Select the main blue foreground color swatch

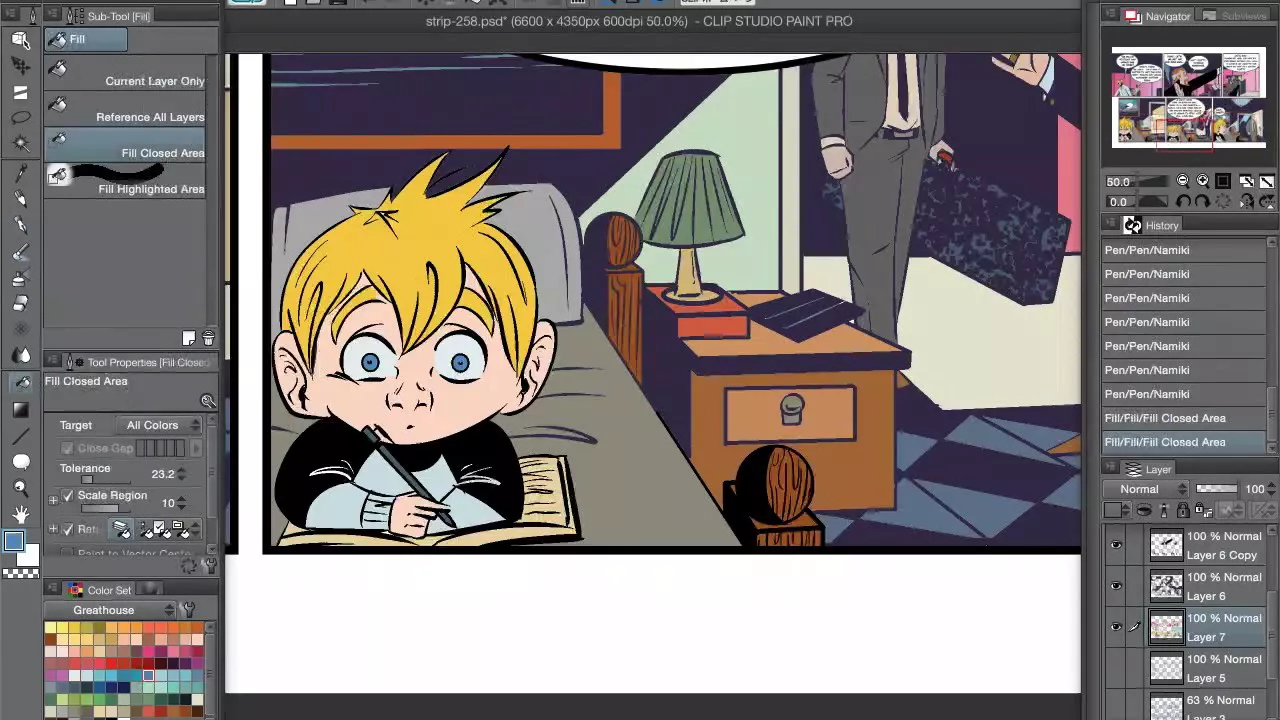(13, 542)
